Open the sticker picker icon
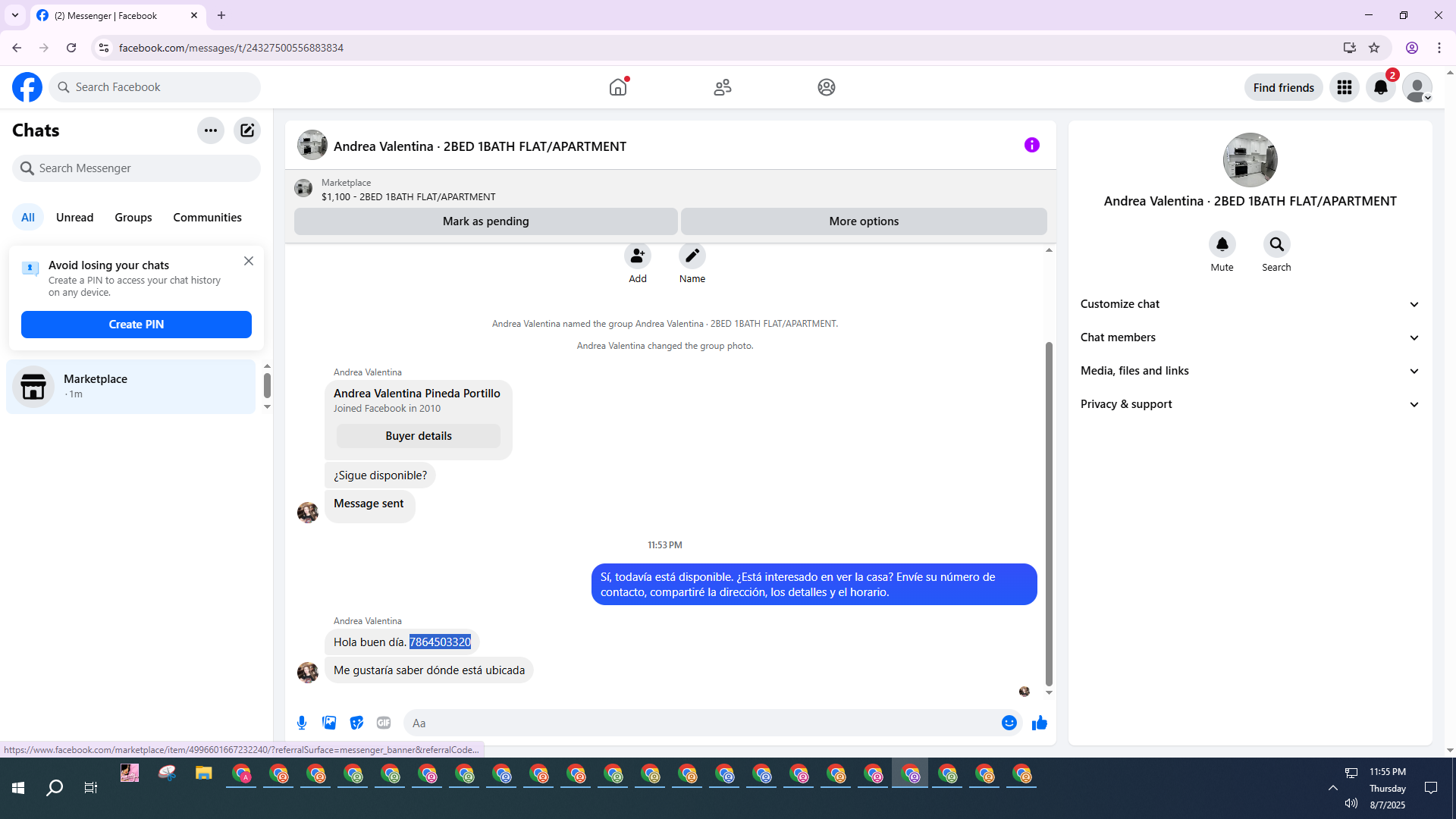Image resolution: width=1456 pixels, height=819 pixels. pyautogui.click(x=356, y=723)
